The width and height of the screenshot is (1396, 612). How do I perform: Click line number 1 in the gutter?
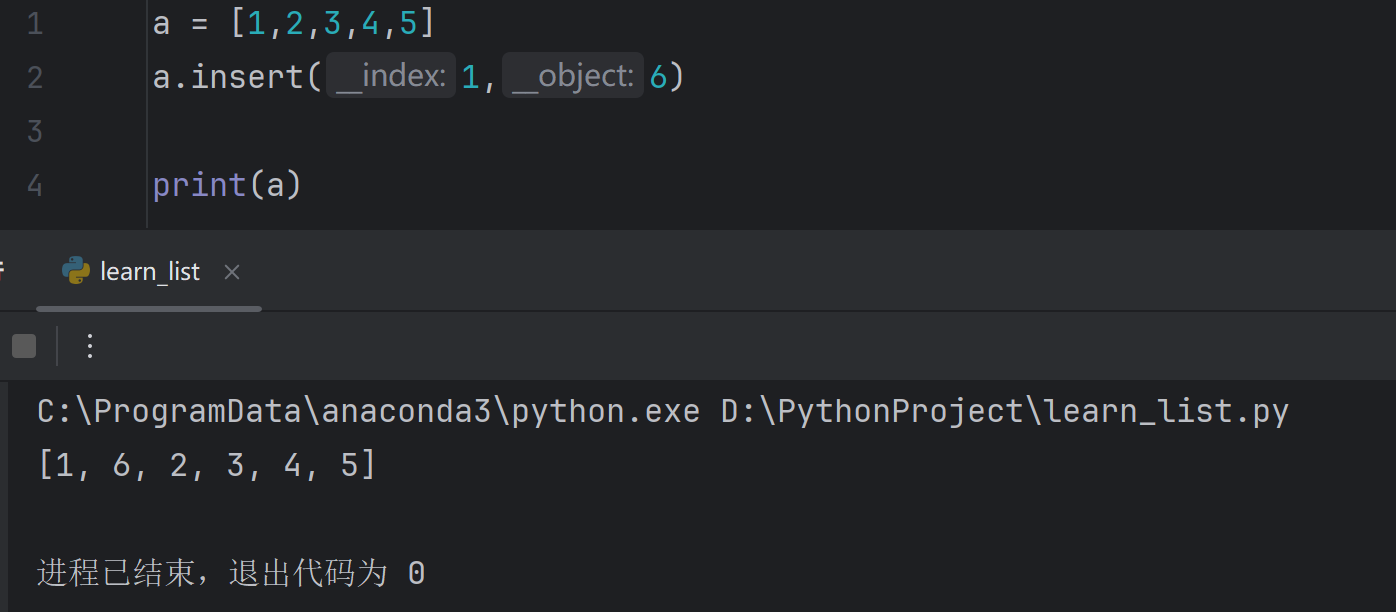click(35, 23)
